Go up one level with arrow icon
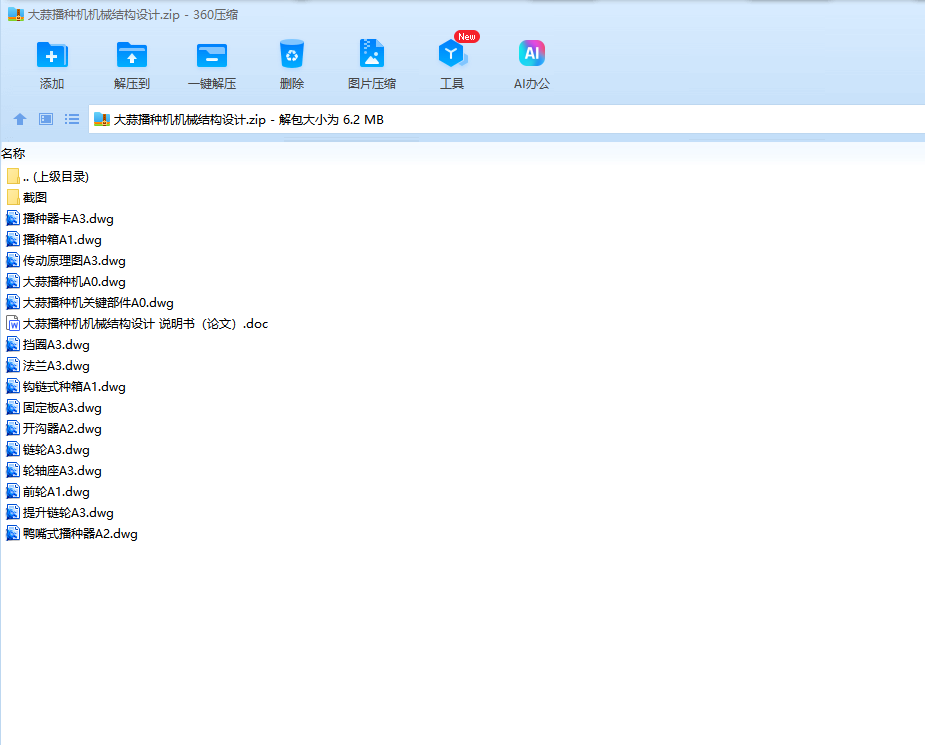 (x=20, y=119)
